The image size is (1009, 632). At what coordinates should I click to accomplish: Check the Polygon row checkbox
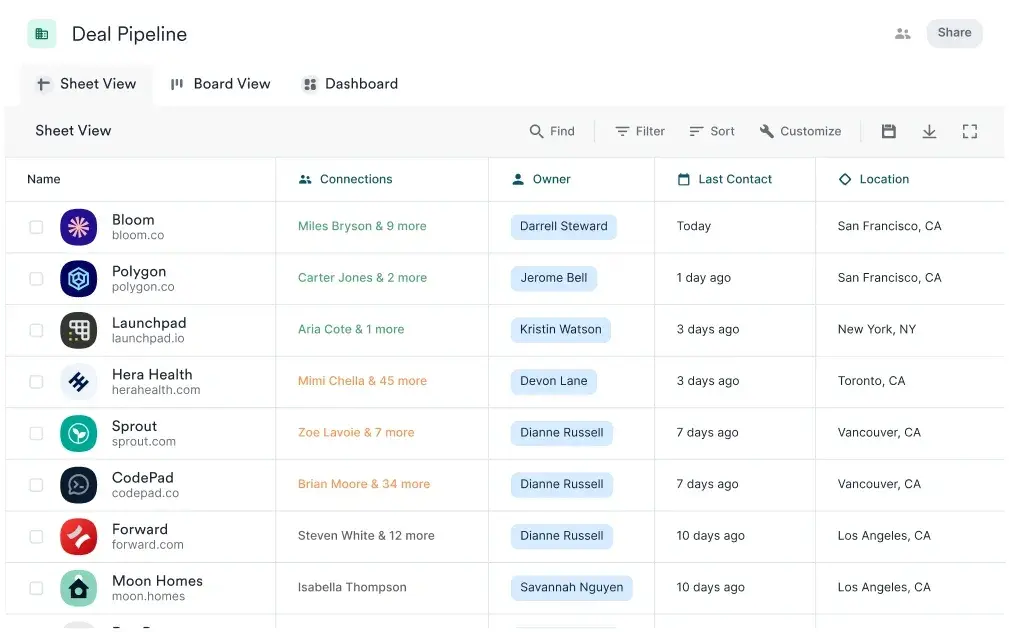(x=36, y=279)
